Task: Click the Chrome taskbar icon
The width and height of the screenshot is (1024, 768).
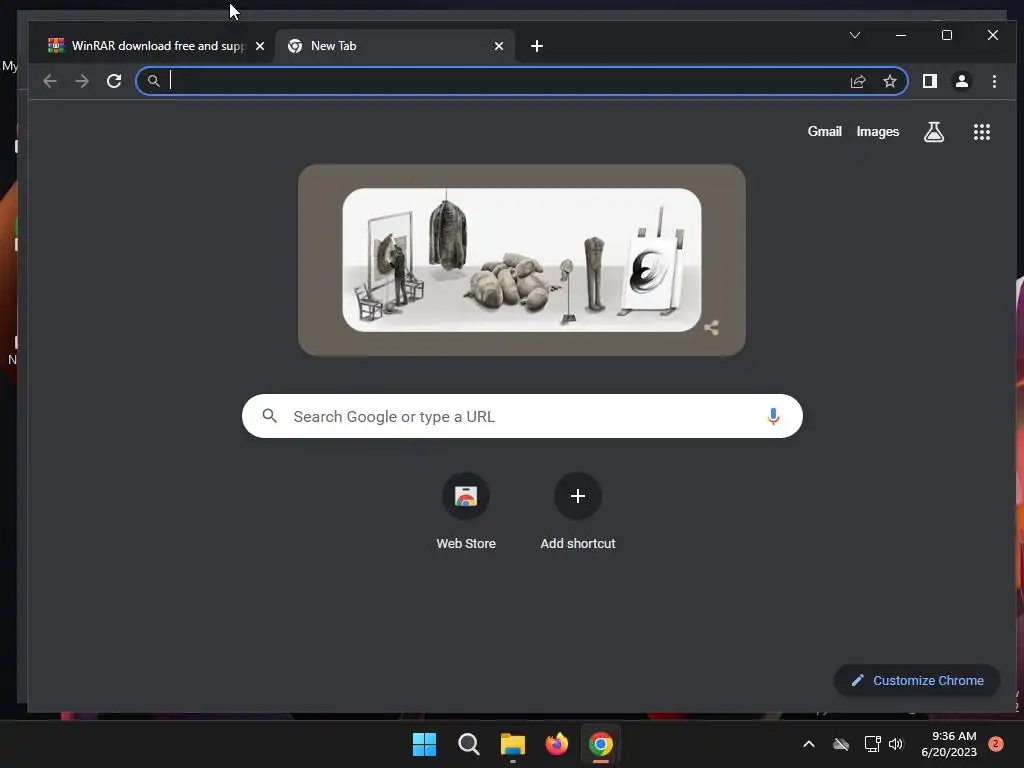Action: (x=601, y=744)
